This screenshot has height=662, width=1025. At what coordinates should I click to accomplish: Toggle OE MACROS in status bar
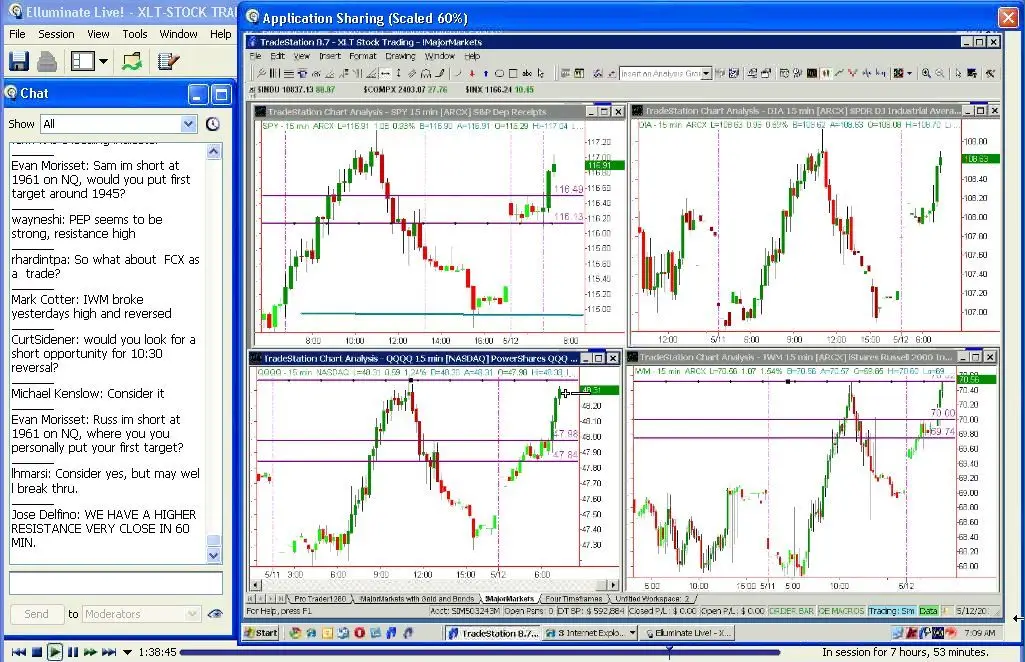pos(841,611)
